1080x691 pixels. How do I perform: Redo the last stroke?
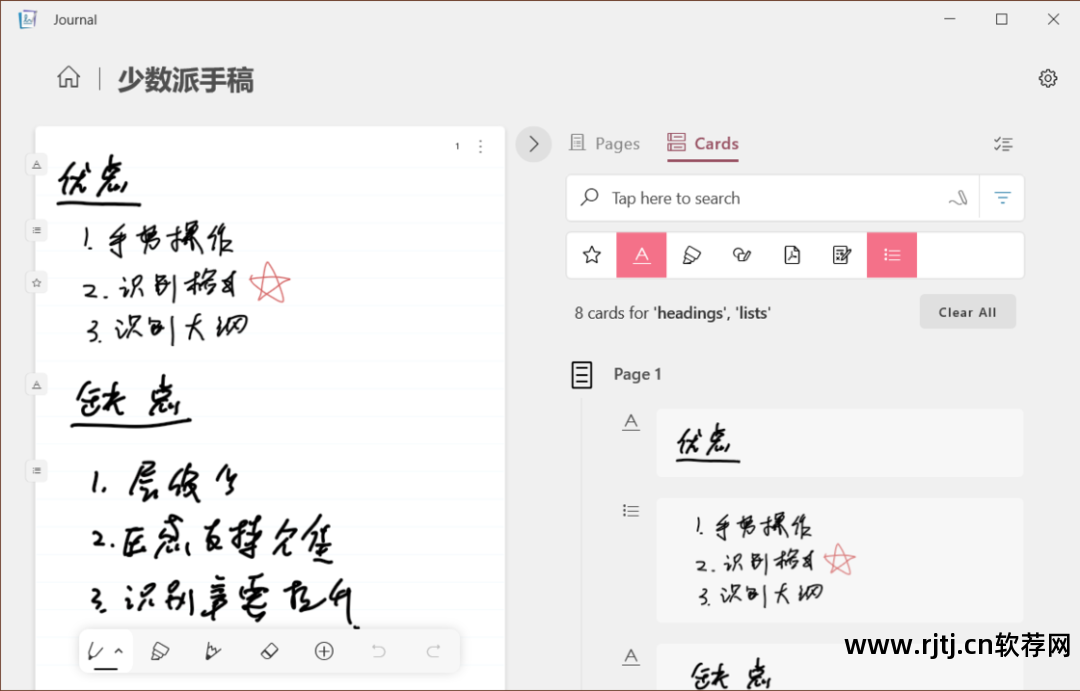(433, 651)
